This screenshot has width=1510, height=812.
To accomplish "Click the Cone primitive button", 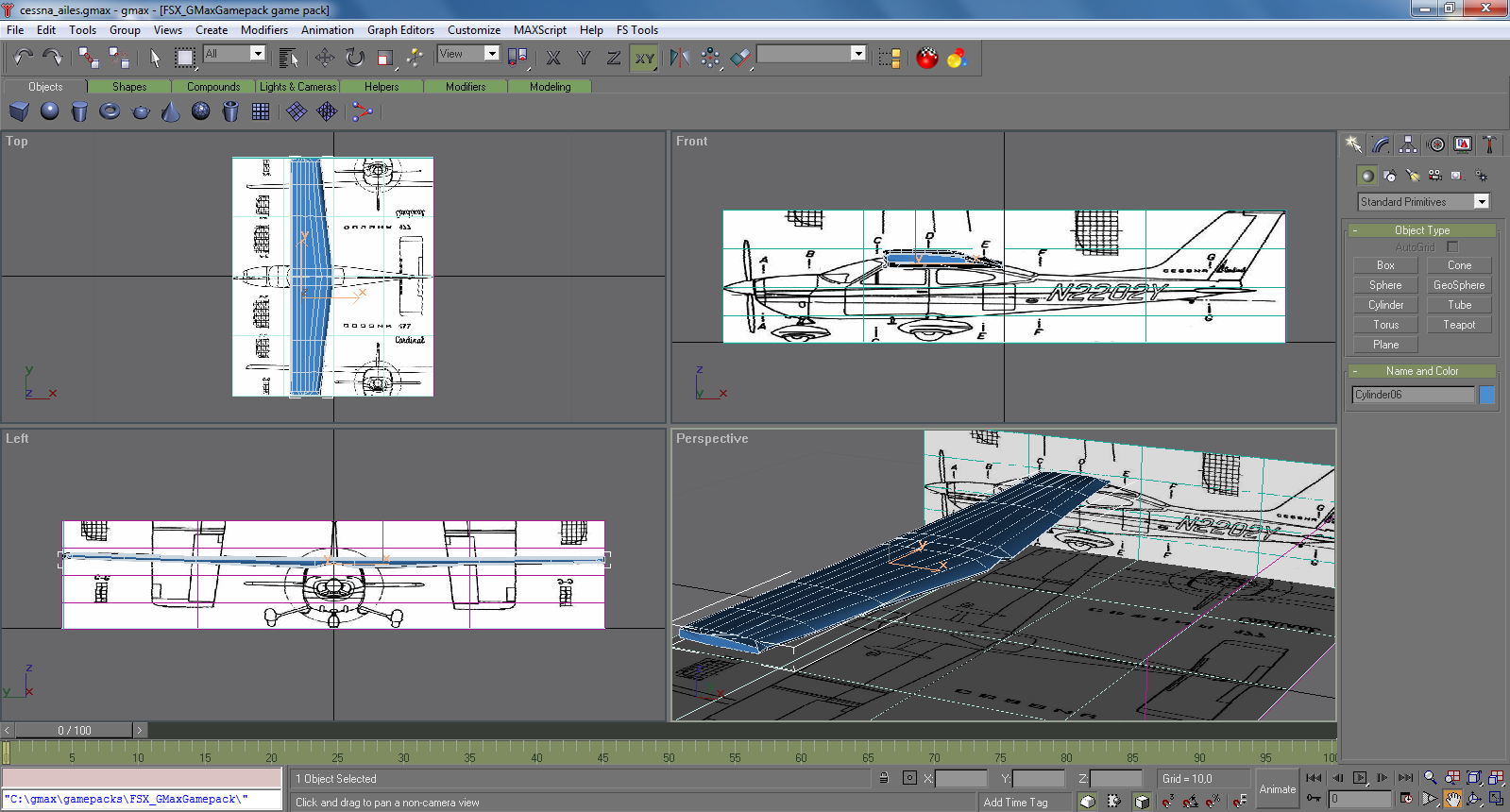I will click(x=1459, y=265).
